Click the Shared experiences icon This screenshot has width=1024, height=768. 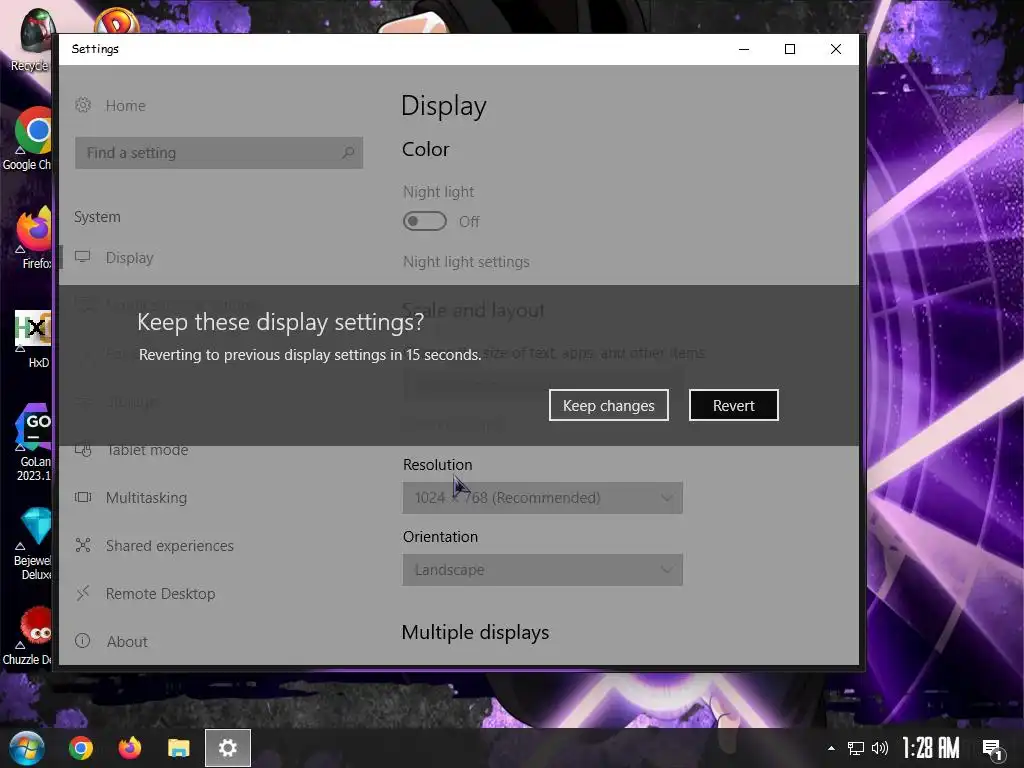click(83, 545)
